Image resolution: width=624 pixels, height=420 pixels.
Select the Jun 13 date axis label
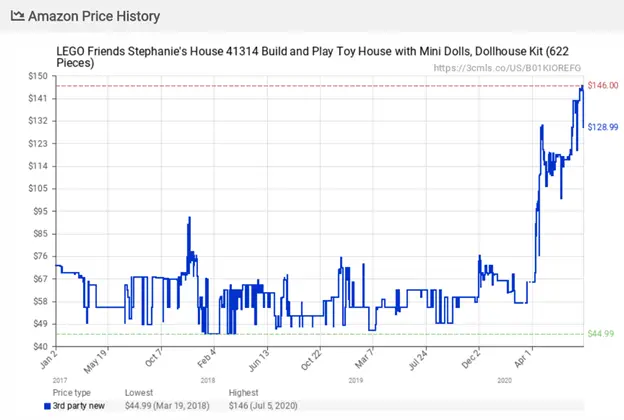pyautogui.click(x=259, y=360)
